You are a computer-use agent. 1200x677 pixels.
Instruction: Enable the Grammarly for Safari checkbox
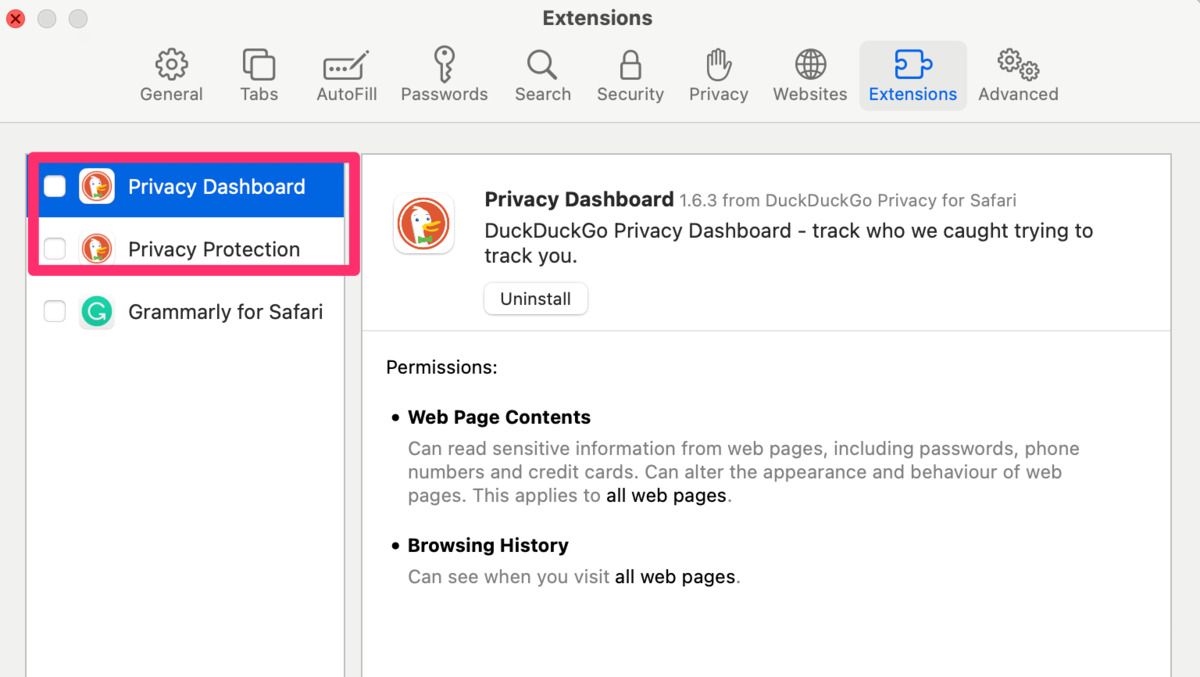click(55, 312)
